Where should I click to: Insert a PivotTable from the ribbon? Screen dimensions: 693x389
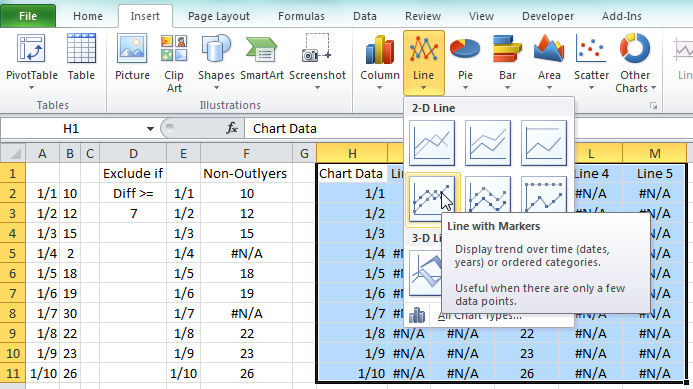pyautogui.click(x=31, y=62)
